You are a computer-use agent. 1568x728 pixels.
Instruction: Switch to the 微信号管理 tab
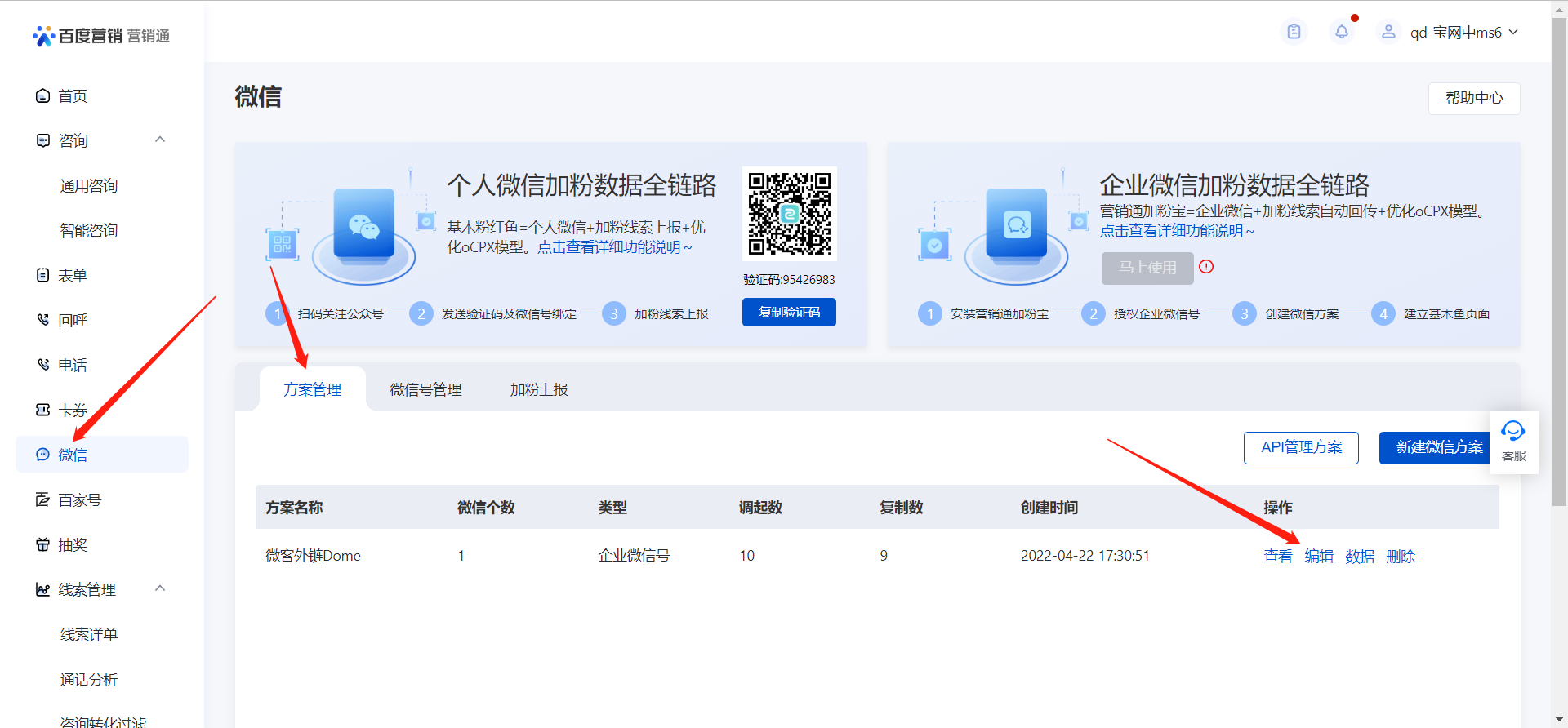[425, 390]
